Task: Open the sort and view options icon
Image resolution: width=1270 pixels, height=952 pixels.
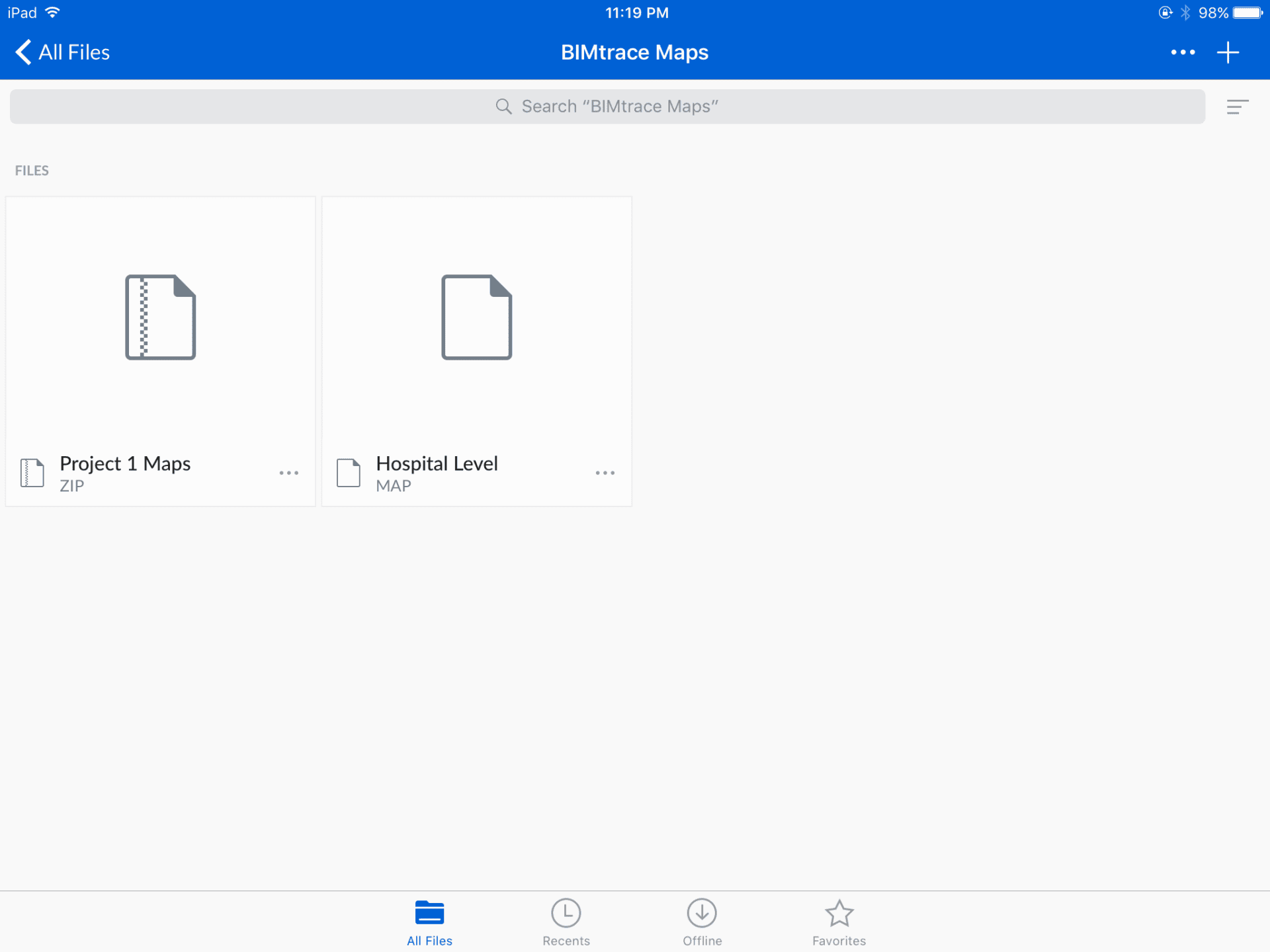Action: [x=1237, y=107]
